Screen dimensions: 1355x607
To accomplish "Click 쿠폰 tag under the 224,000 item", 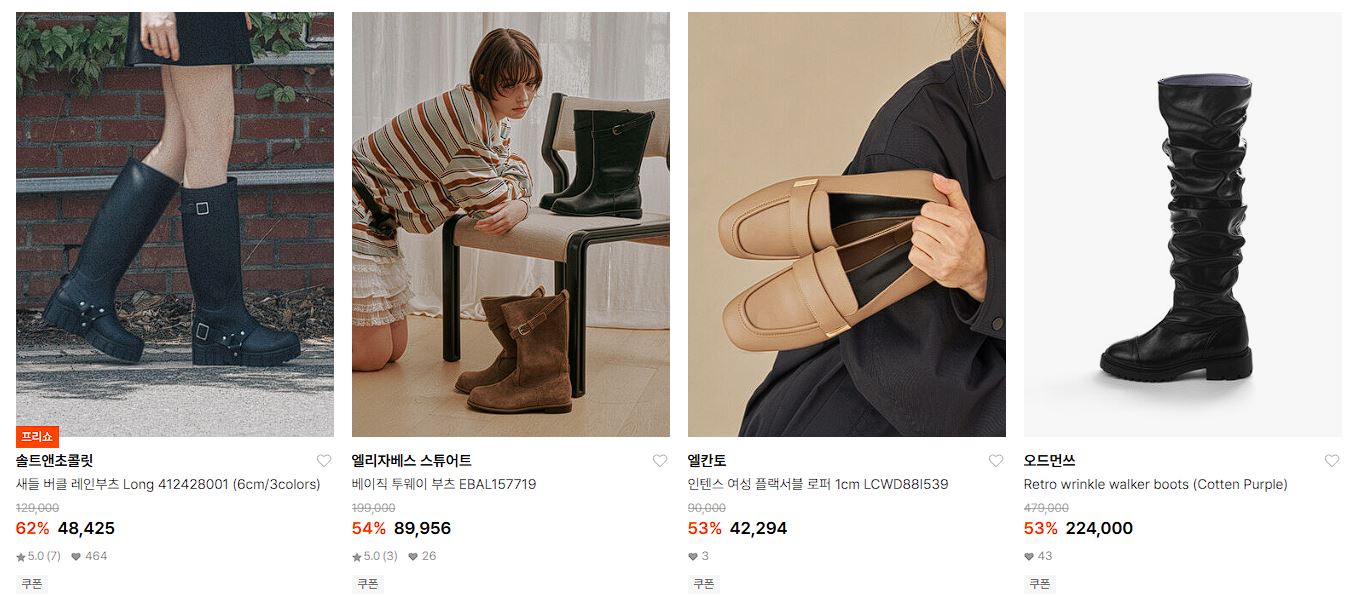I will click(1040, 583).
